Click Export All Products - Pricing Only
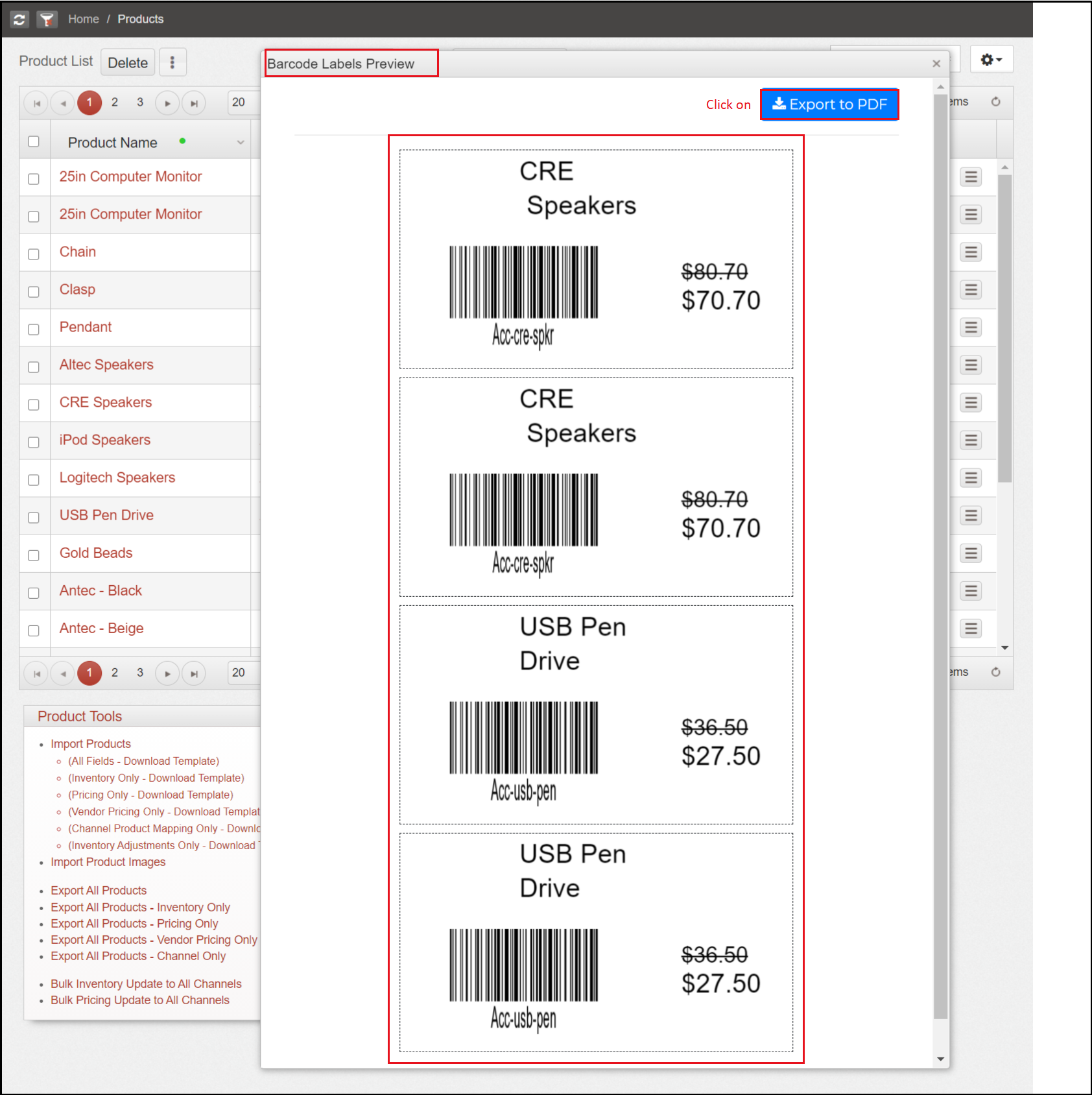1092x1095 pixels. tap(134, 924)
